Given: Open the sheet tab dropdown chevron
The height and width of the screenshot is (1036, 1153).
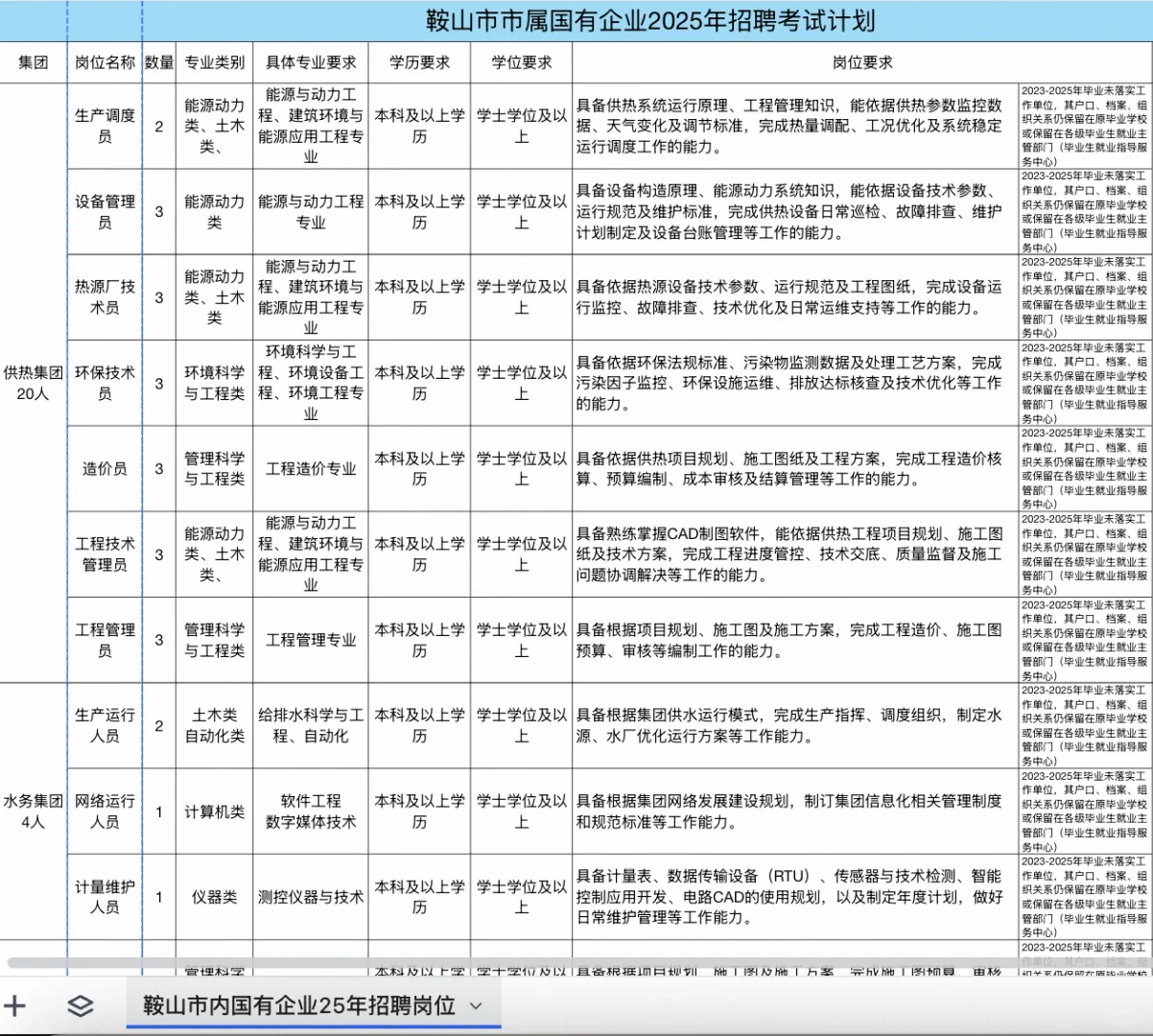Looking at the screenshot, I should coord(476,1005).
